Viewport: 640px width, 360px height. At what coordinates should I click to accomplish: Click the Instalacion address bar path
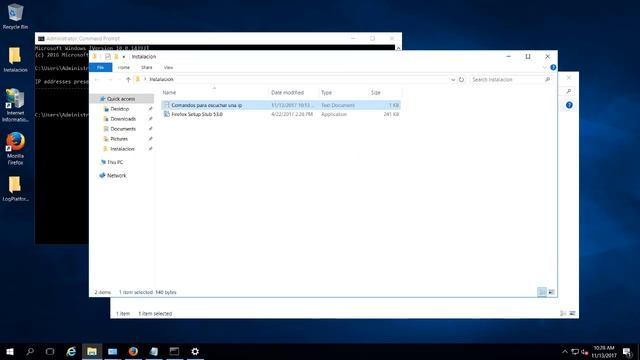(161, 79)
